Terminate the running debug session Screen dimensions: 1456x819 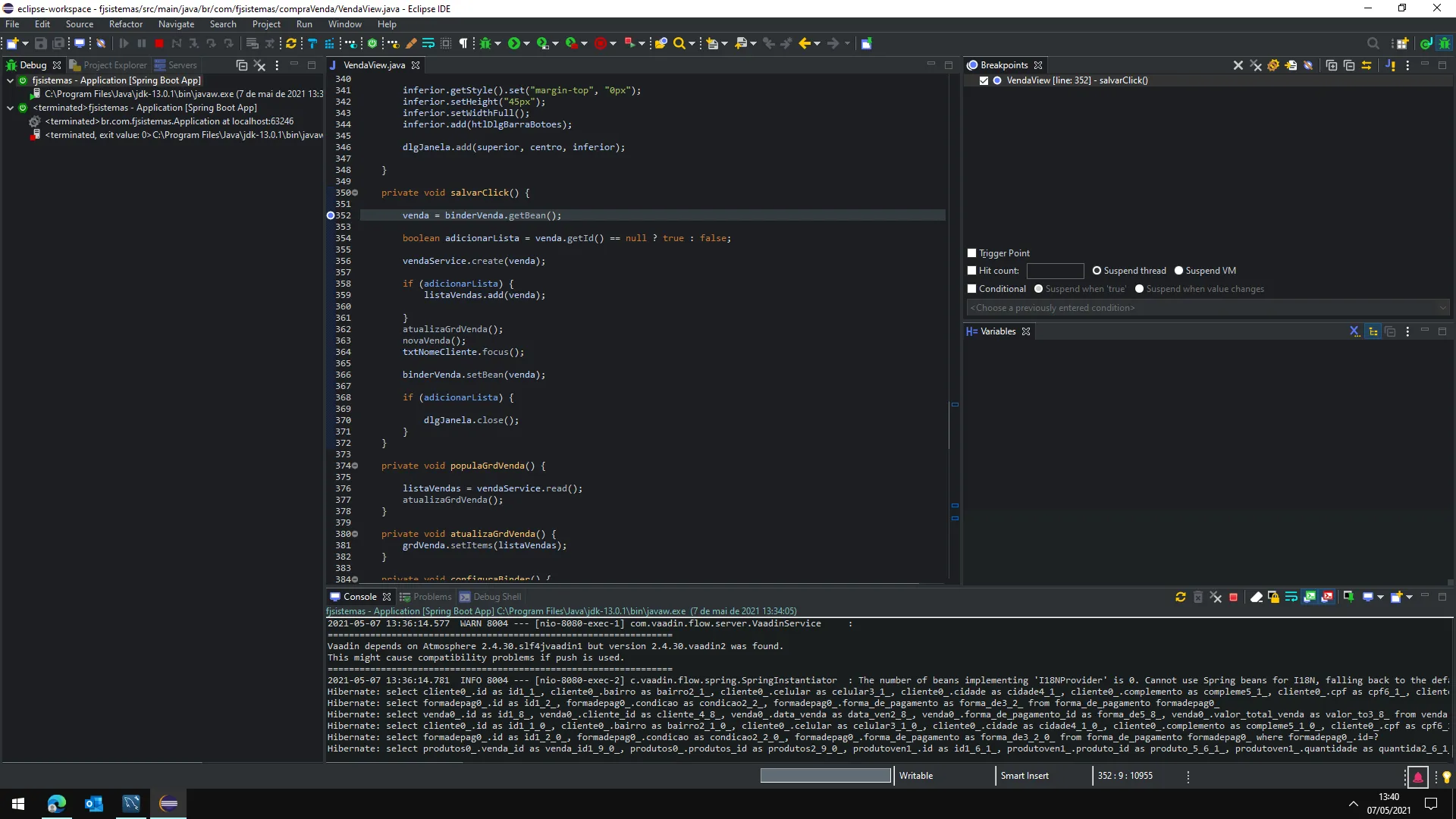pyautogui.click(x=159, y=44)
